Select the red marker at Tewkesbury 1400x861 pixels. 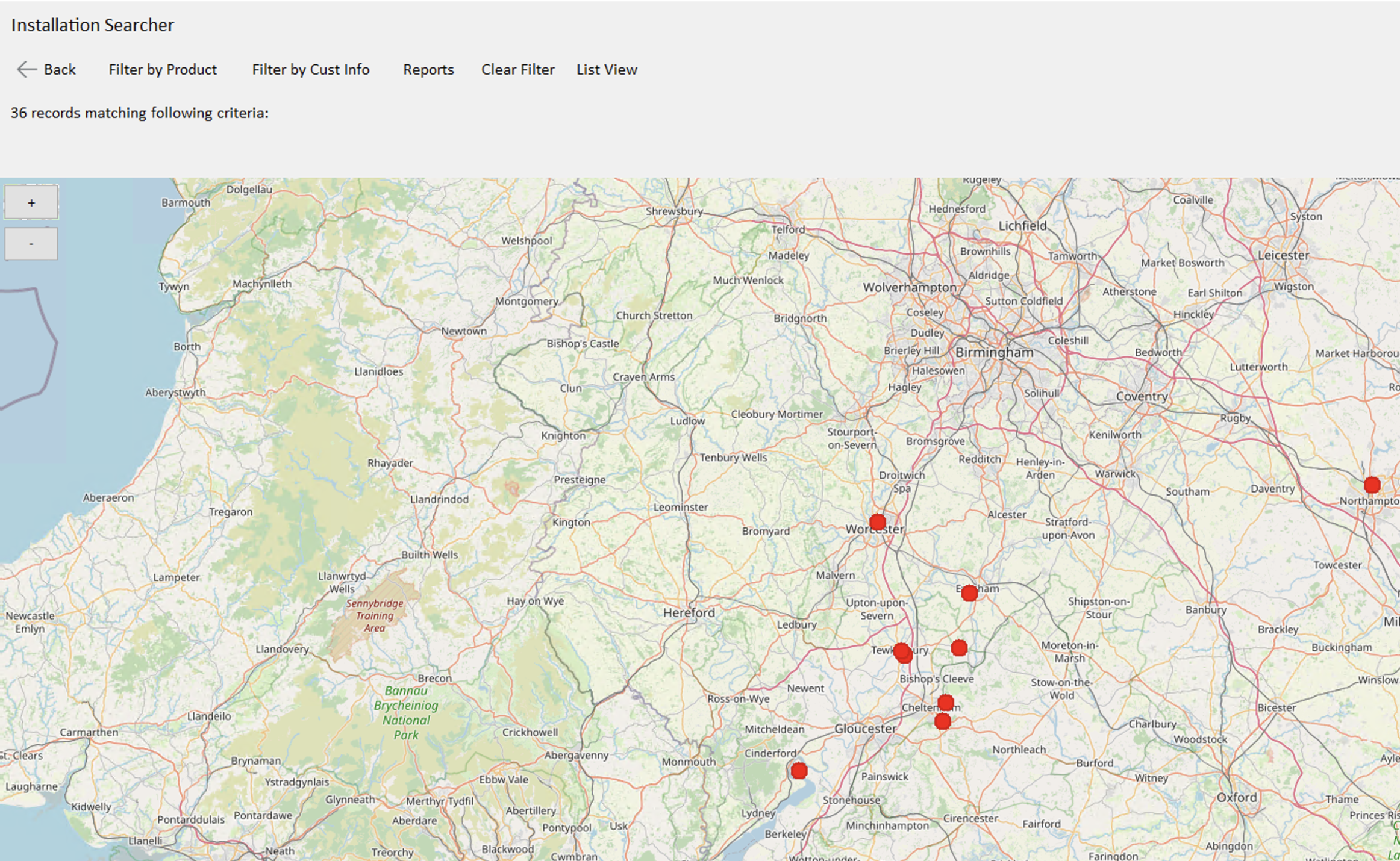[902, 652]
